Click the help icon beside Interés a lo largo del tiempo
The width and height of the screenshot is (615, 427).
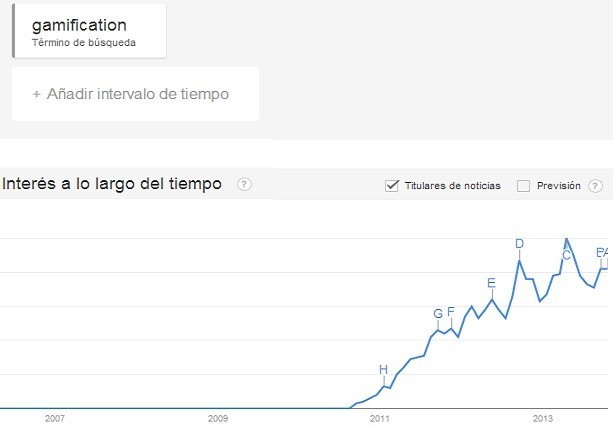tap(244, 184)
